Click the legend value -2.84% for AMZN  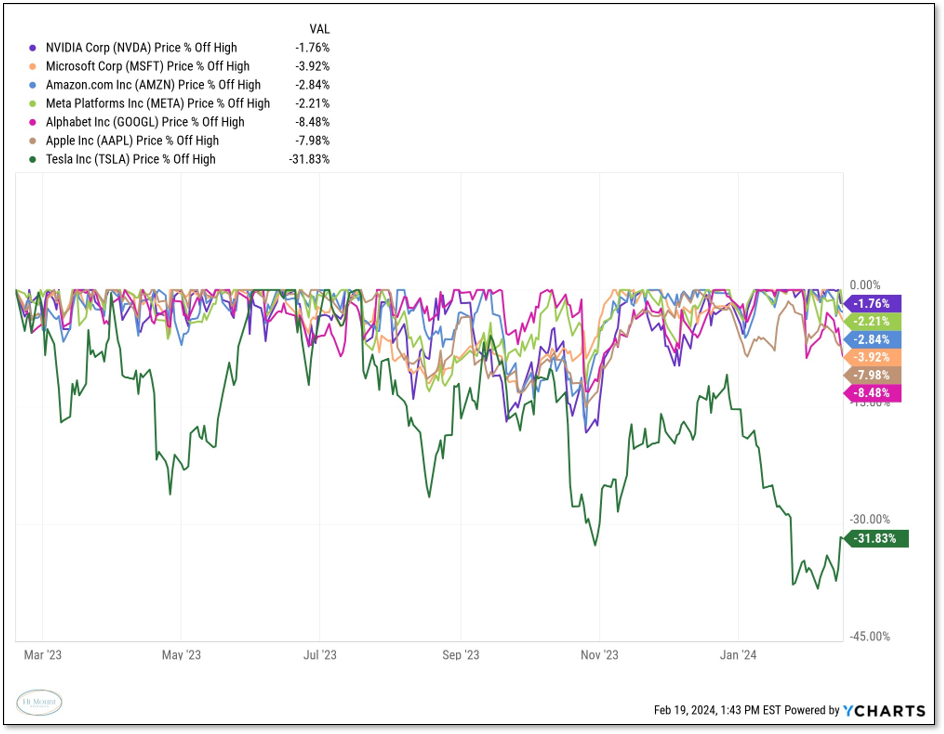pos(312,85)
